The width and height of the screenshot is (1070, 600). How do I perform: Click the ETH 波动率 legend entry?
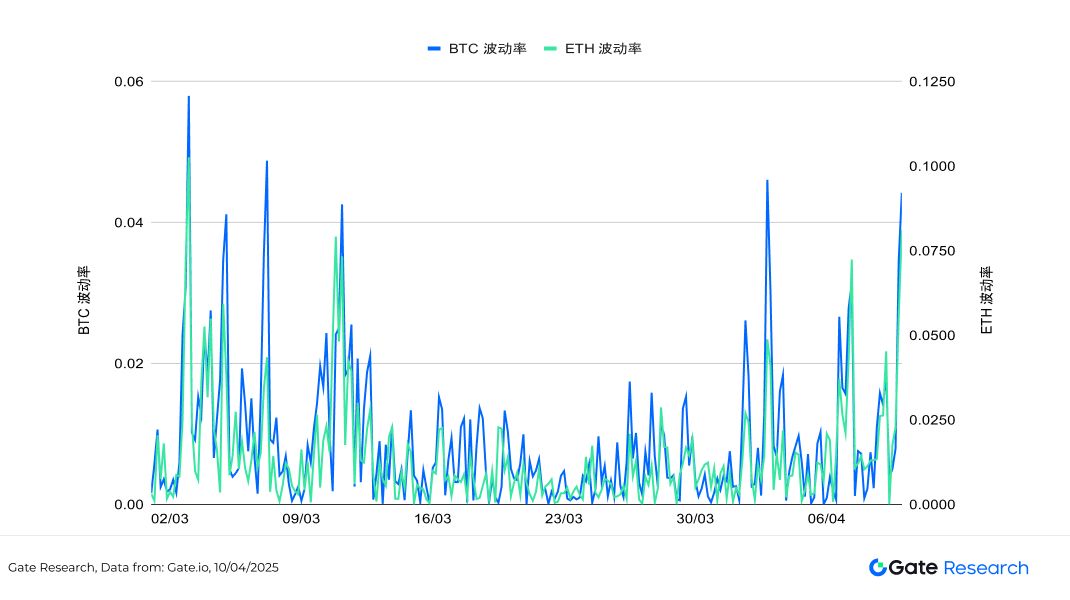[593, 48]
